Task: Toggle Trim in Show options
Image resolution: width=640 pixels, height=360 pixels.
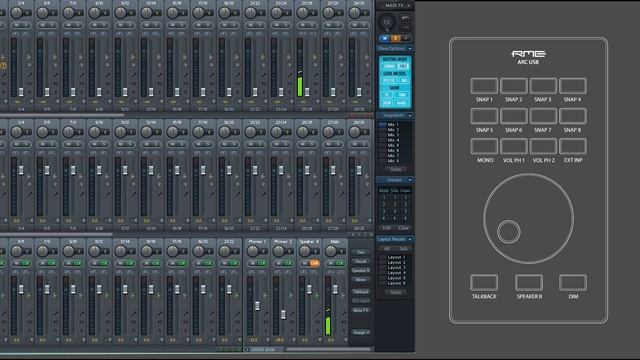Action: pyautogui.click(x=402, y=95)
